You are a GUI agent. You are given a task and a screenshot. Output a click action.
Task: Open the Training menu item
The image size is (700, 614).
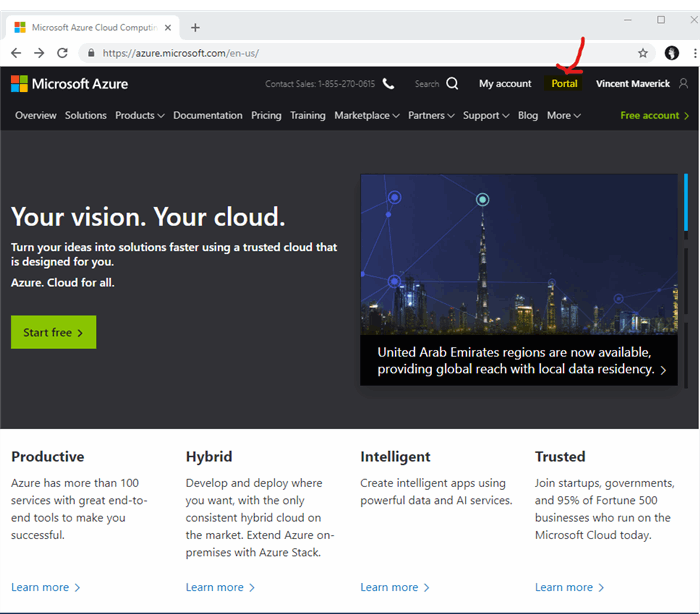(308, 115)
